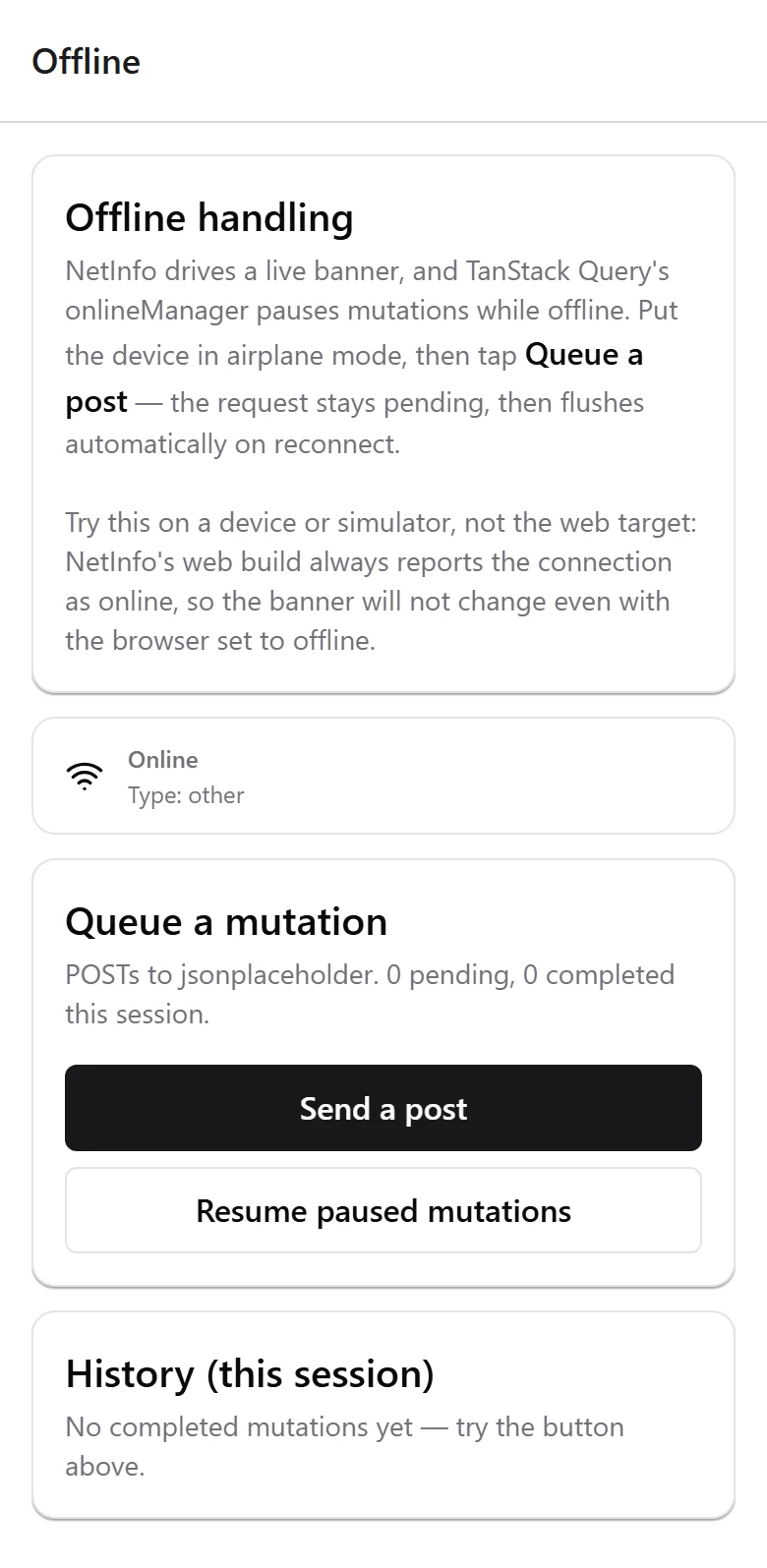Tap the this session. text under POSTs
The height and width of the screenshot is (1568, 767).
(138, 1014)
